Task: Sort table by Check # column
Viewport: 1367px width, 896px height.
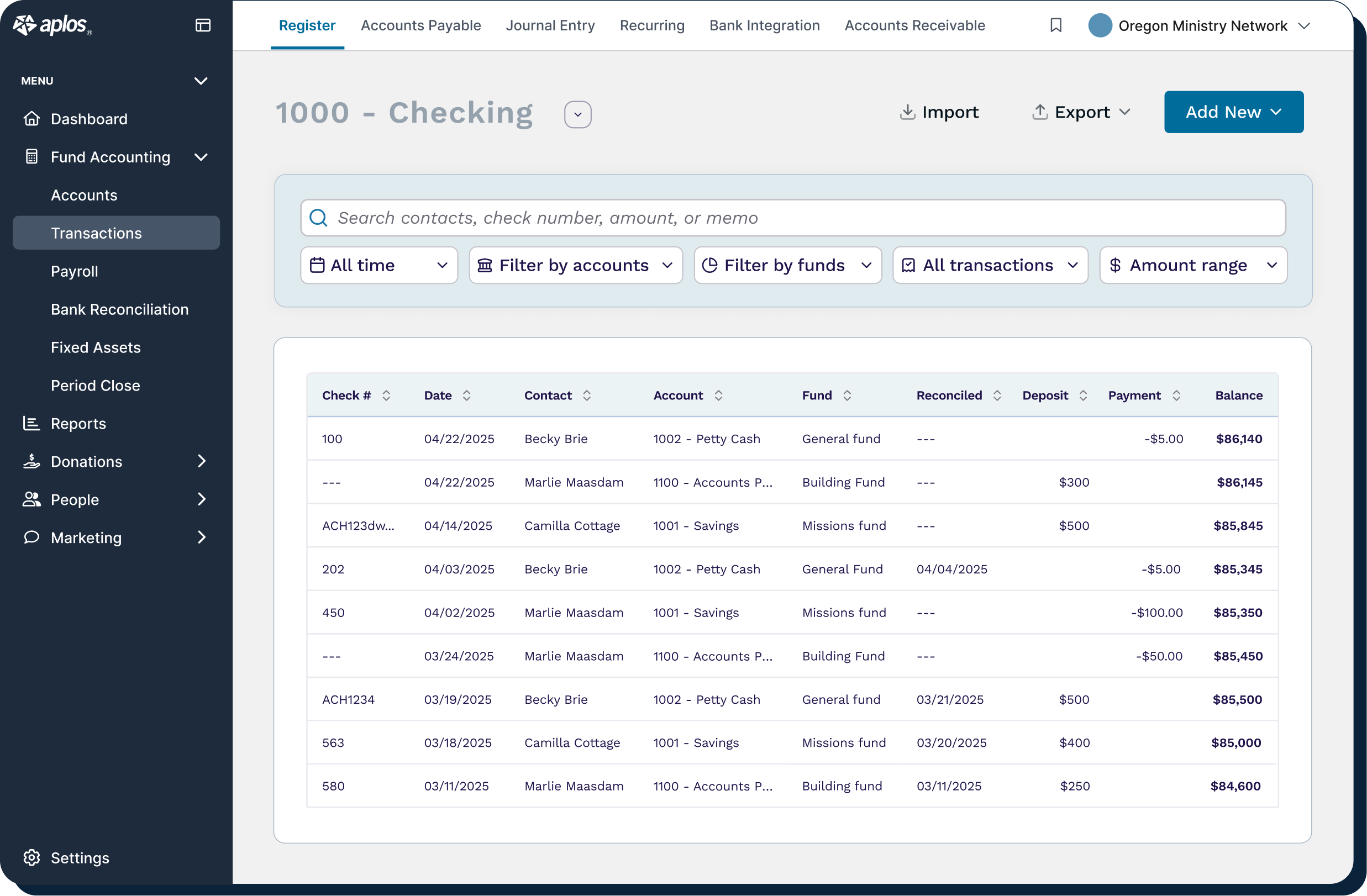Action: tap(387, 395)
